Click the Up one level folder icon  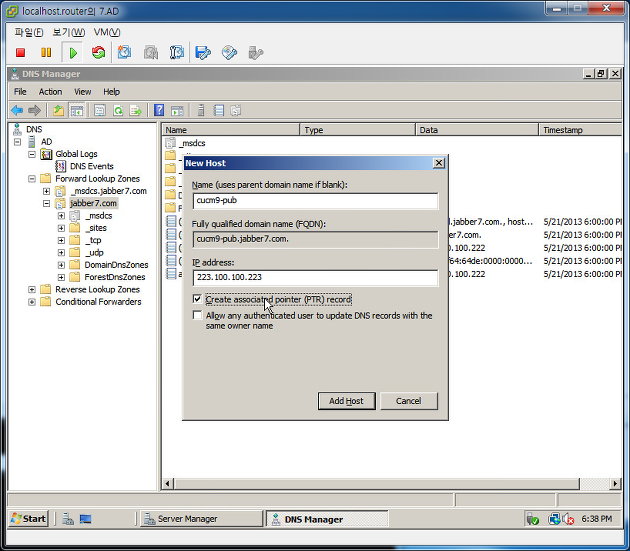[59, 111]
